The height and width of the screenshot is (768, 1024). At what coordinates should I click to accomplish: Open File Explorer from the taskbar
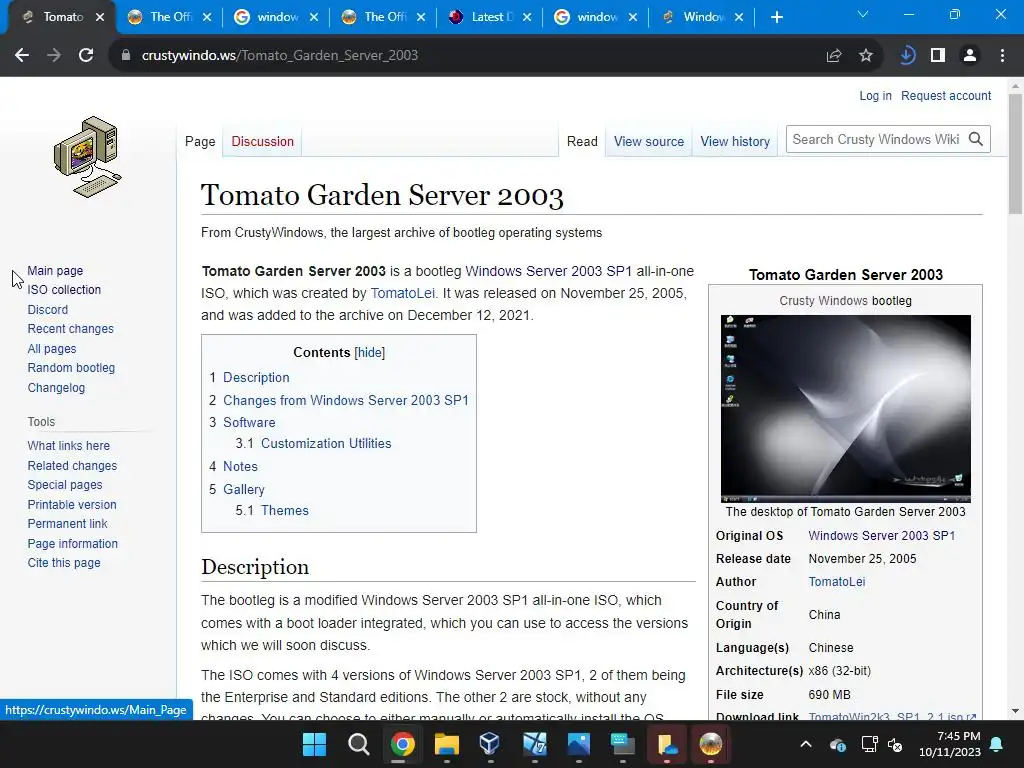coord(447,744)
